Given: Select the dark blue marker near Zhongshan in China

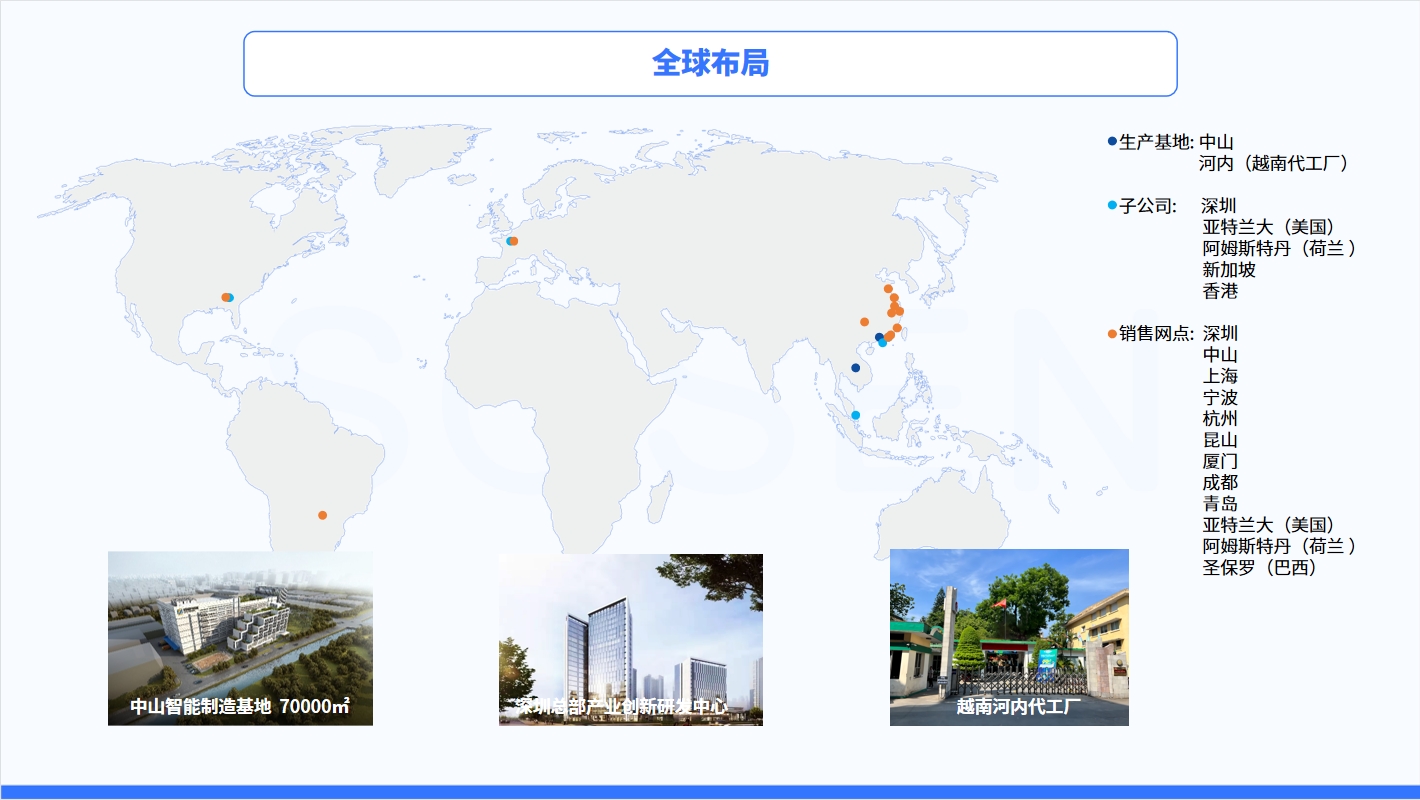Looking at the screenshot, I should [x=878, y=336].
